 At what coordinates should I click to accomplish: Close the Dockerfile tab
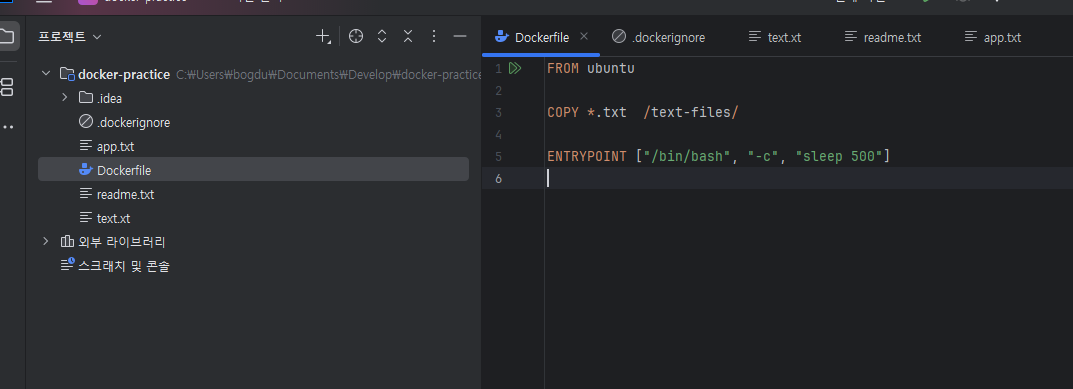click(x=584, y=36)
